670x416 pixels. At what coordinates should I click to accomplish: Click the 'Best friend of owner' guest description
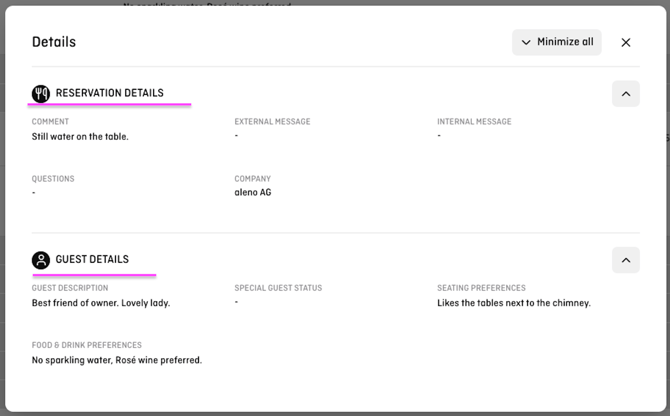point(101,303)
